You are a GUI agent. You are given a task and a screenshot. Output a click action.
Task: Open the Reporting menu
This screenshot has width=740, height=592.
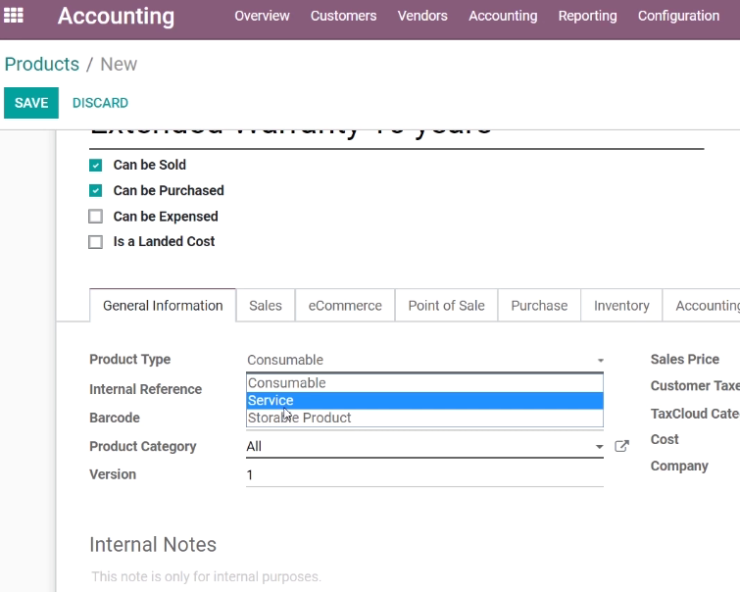(x=588, y=16)
